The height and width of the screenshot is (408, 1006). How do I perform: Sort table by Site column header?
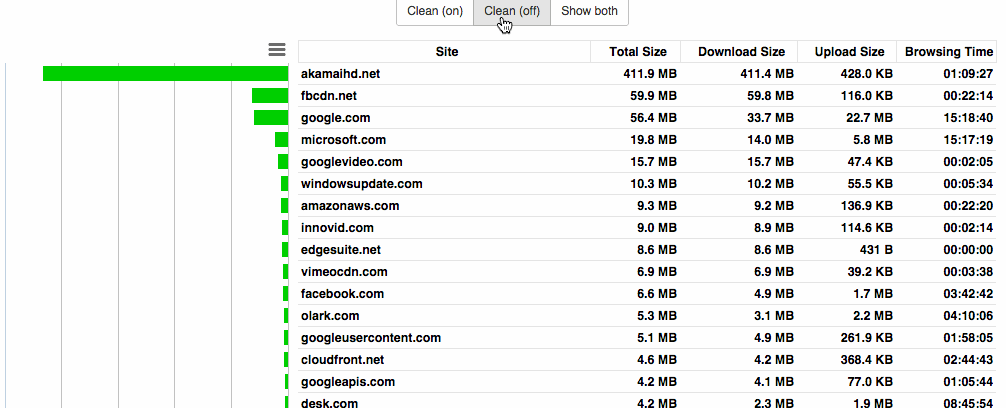point(447,52)
